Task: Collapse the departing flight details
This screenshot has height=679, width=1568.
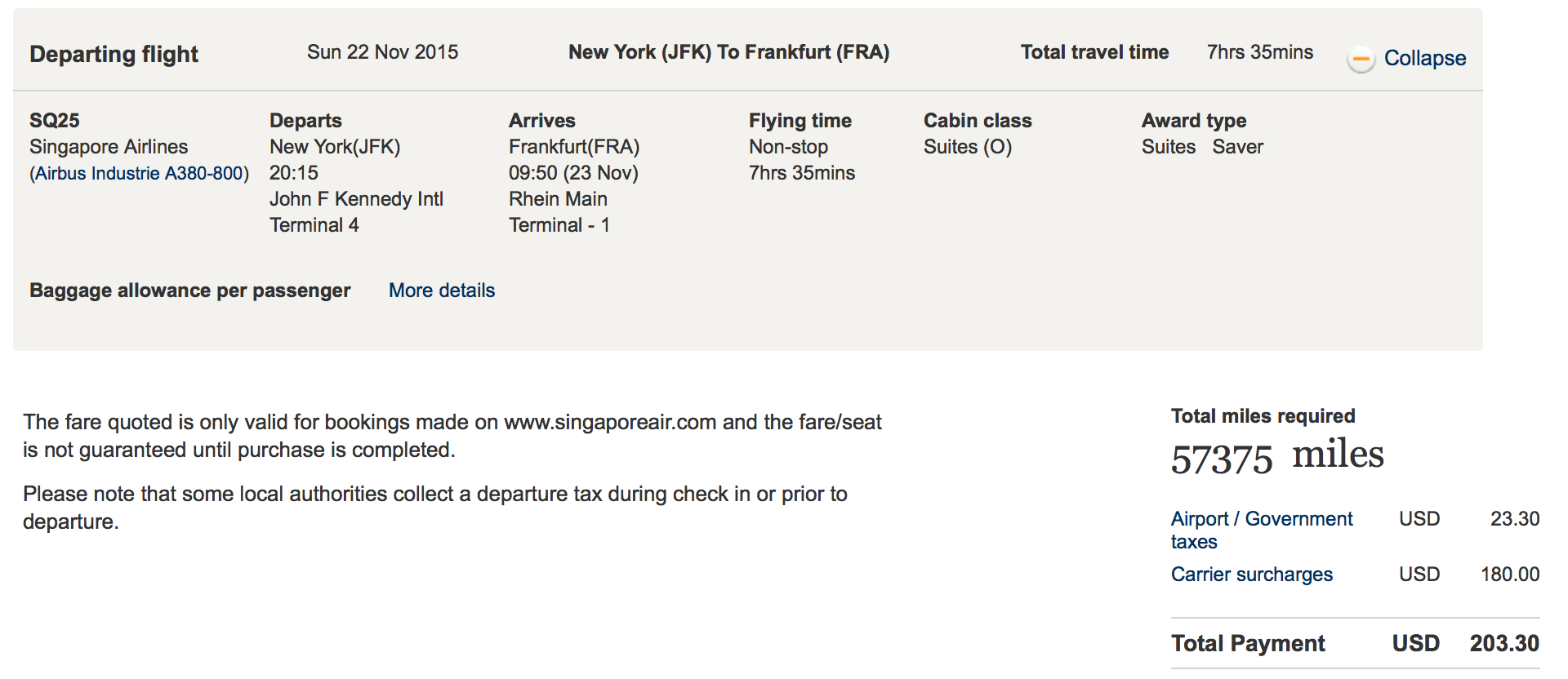Action: [1424, 58]
